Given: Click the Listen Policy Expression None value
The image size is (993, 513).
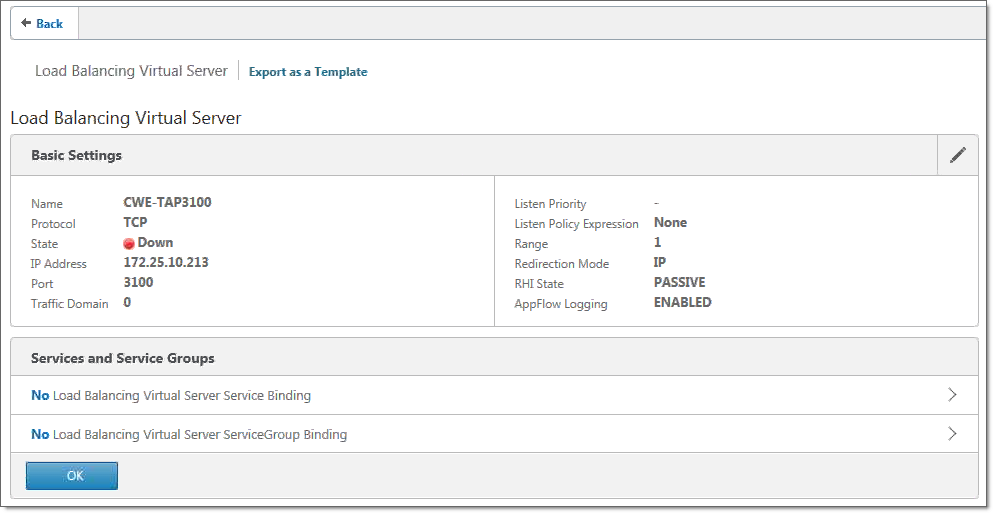Looking at the screenshot, I should 670,222.
